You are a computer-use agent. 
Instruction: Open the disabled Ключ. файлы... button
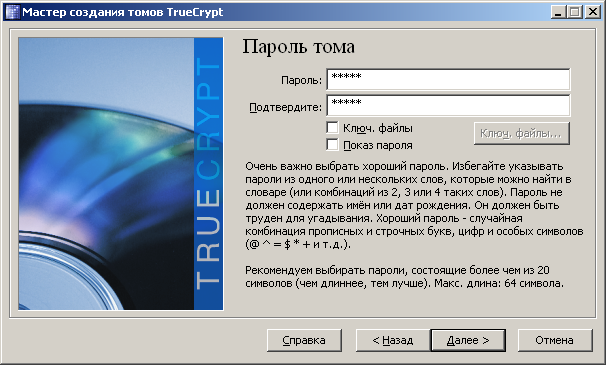click(x=522, y=133)
